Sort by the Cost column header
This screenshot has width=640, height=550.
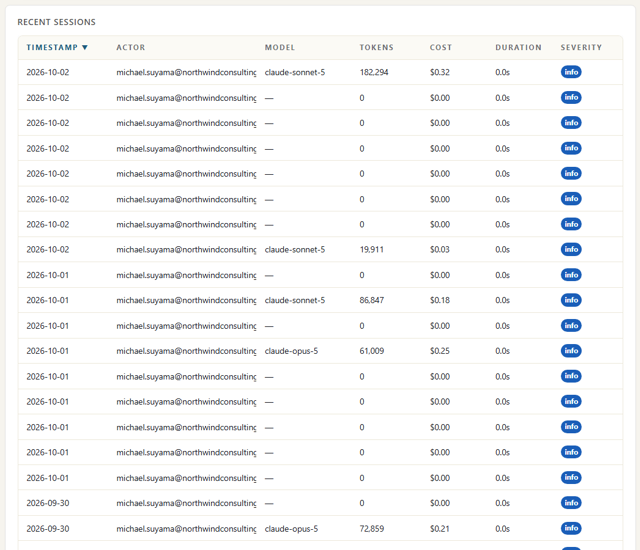(441, 47)
